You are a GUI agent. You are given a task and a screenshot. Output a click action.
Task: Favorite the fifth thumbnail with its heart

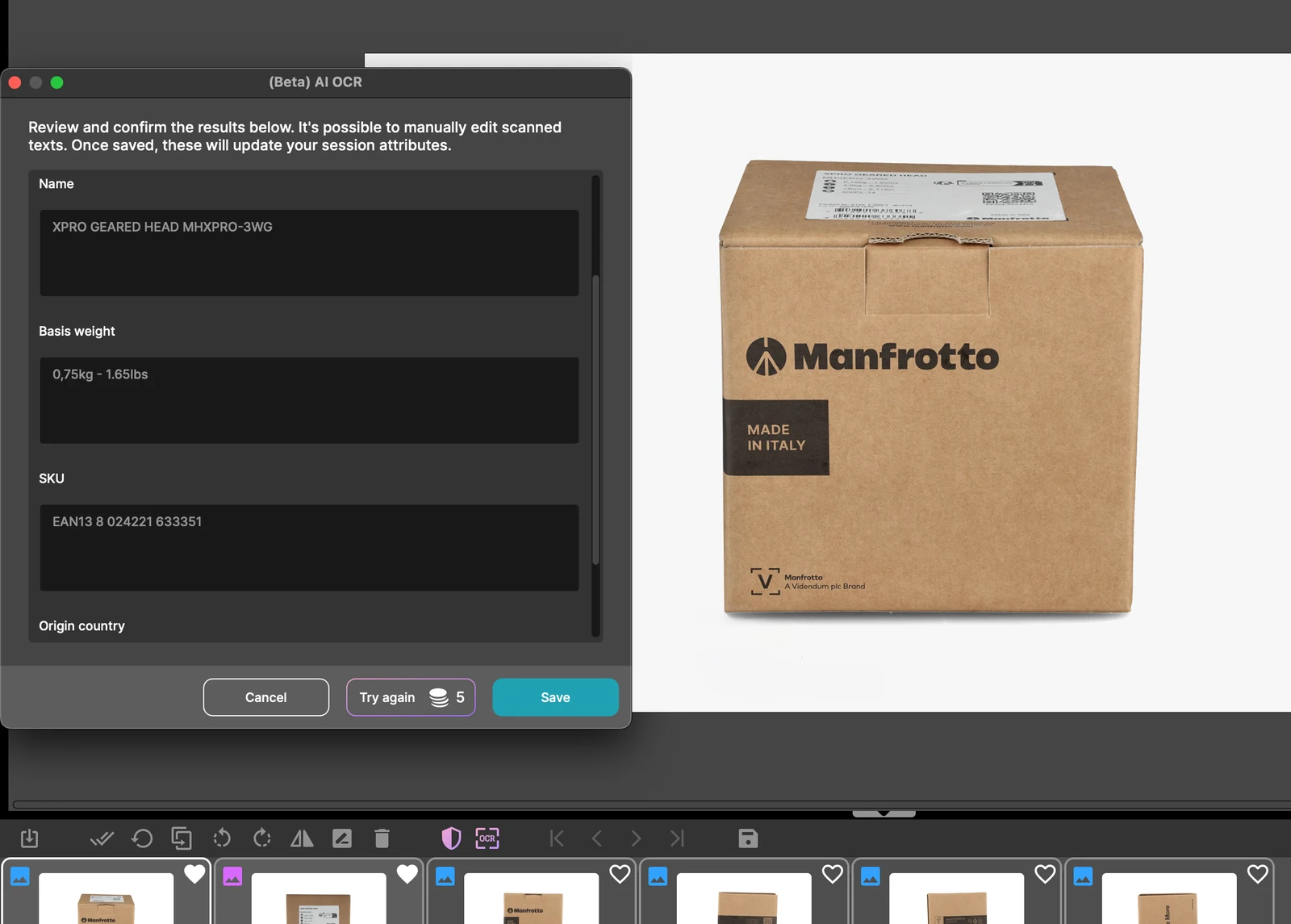tap(1045, 874)
